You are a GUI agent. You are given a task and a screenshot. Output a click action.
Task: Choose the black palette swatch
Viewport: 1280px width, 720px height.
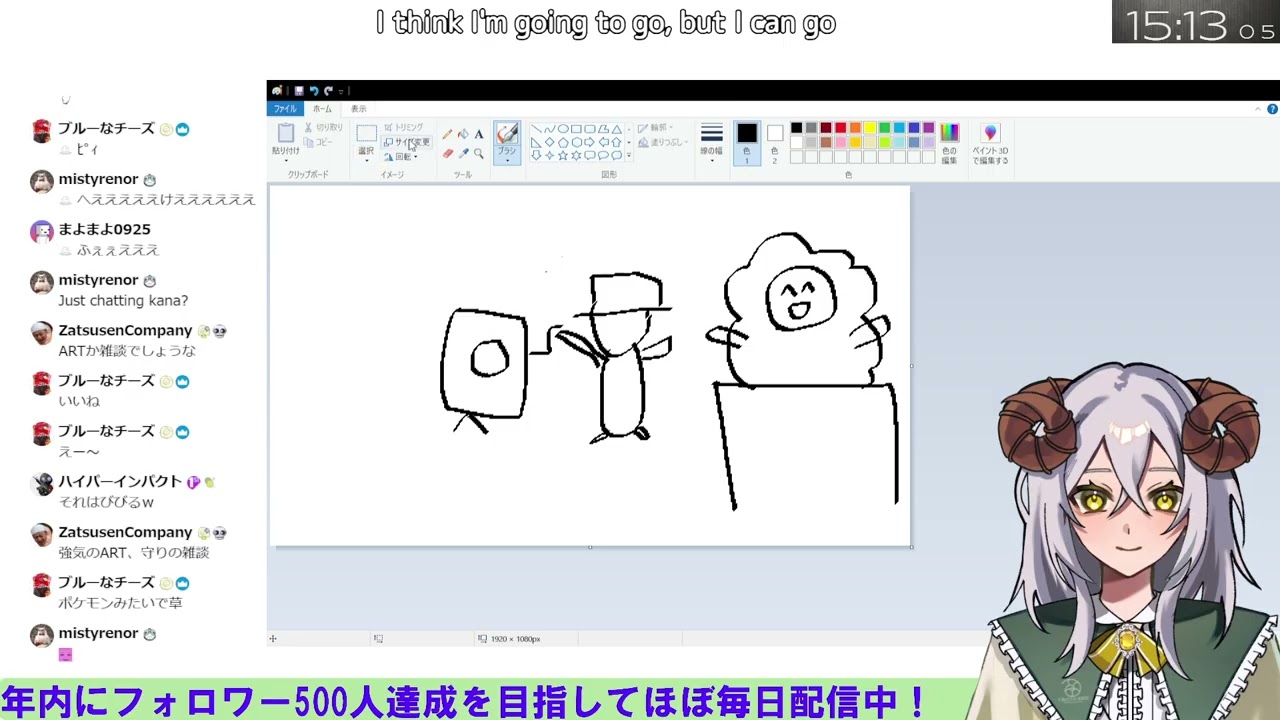[796, 128]
